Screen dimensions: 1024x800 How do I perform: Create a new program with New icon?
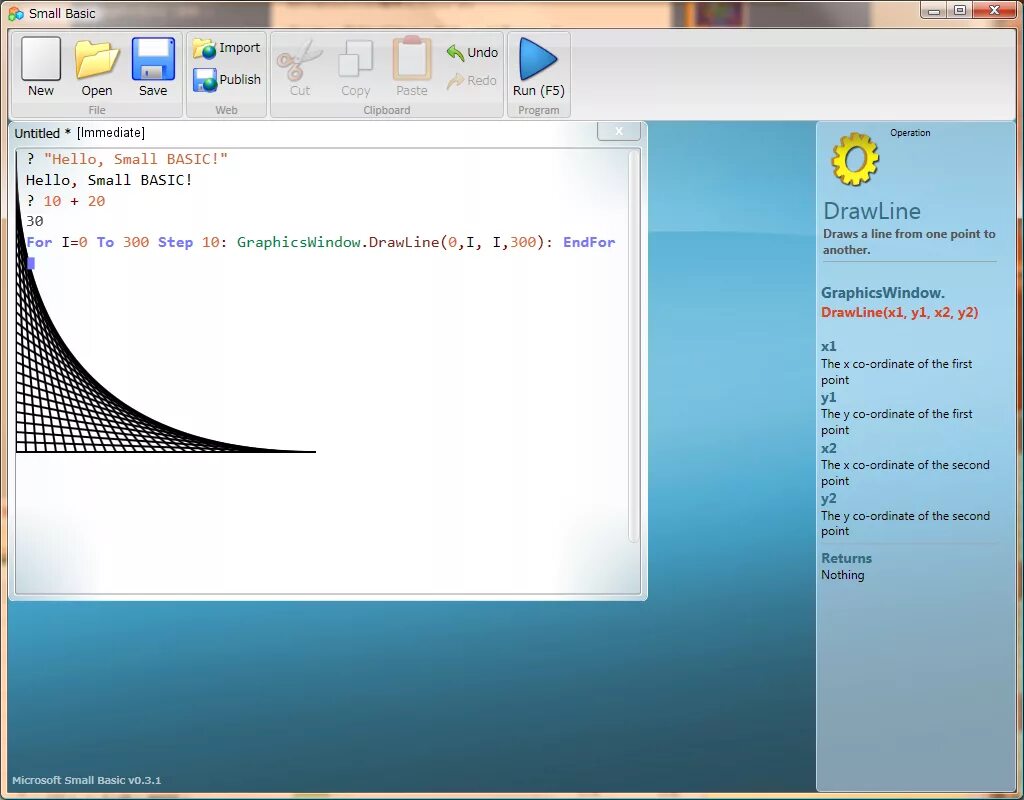(x=40, y=67)
